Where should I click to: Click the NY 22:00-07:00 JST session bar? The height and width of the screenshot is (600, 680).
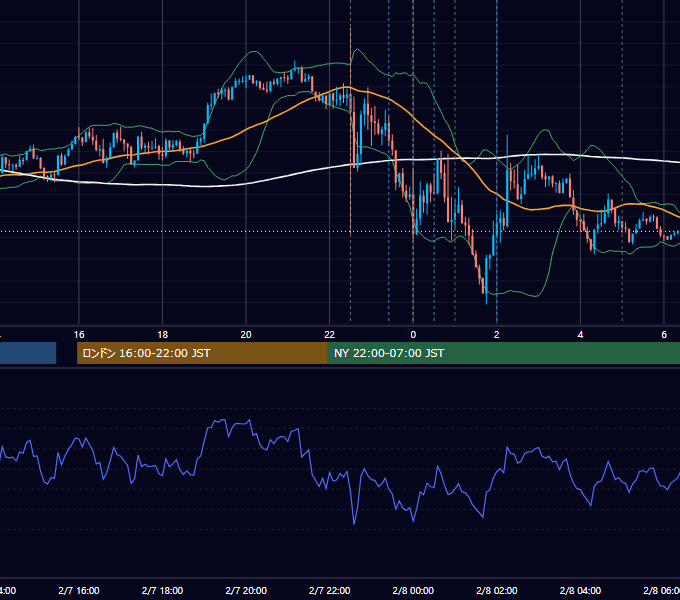[x=503, y=353]
